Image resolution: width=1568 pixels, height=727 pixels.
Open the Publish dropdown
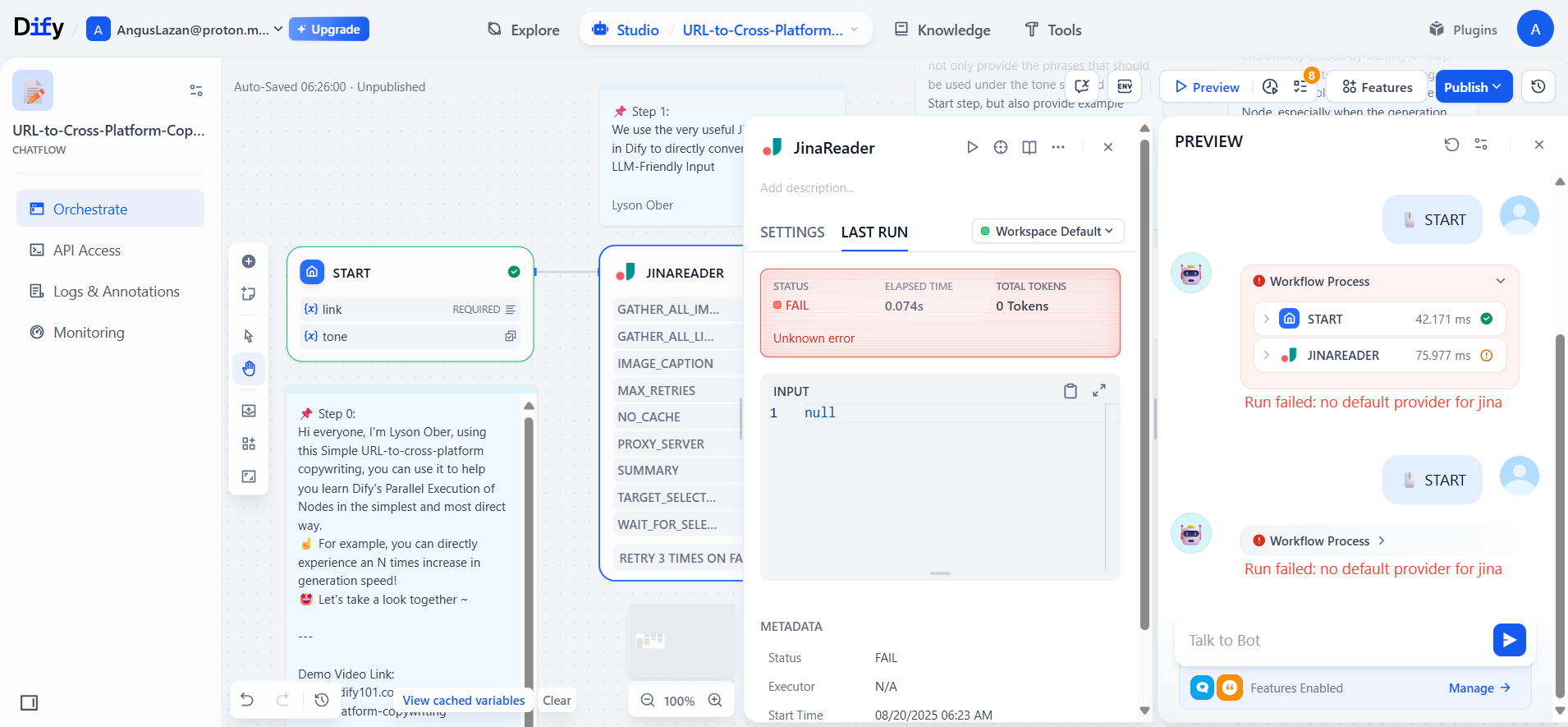(x=1474, y=87)
